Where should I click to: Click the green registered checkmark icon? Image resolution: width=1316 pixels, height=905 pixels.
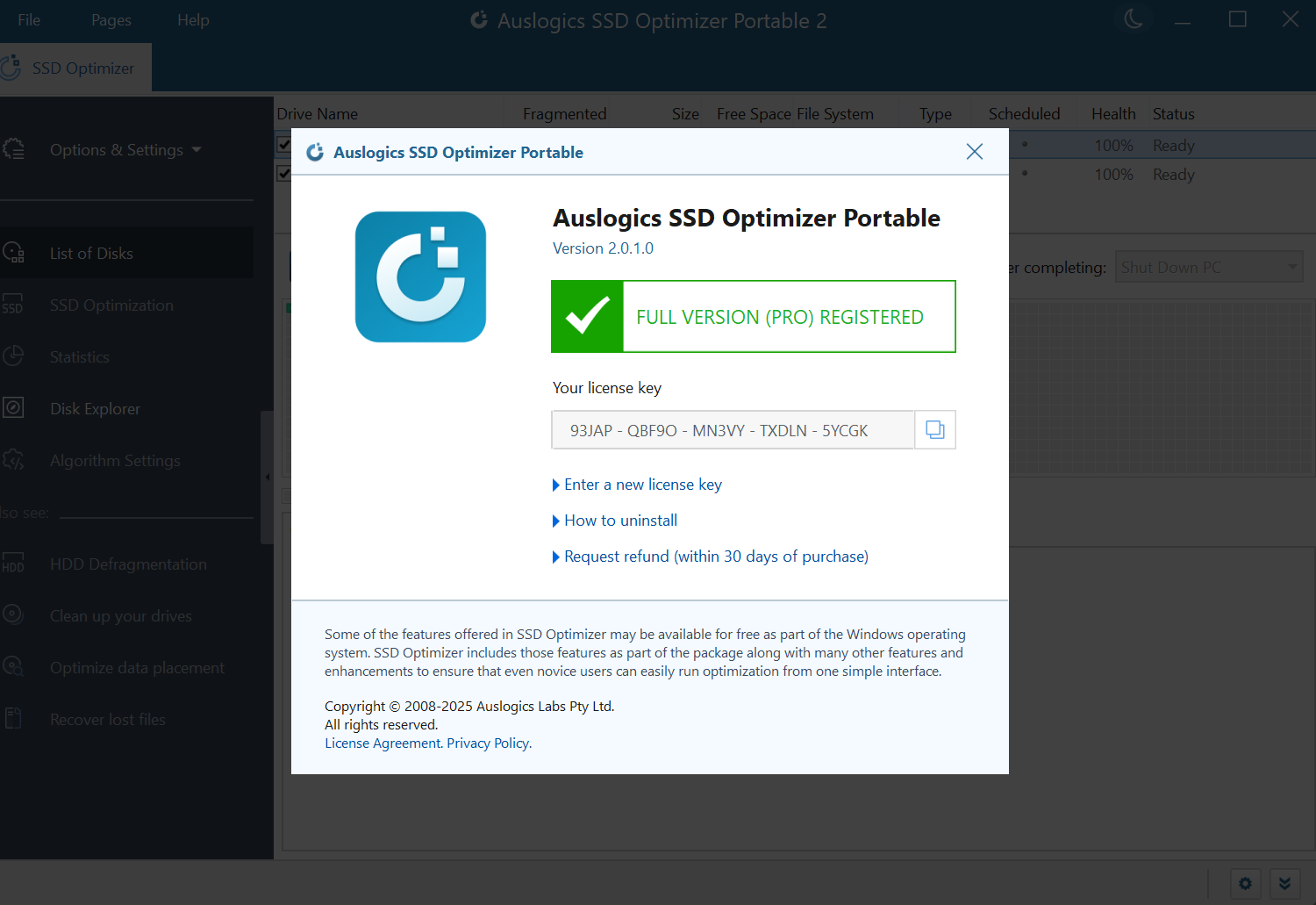[587, 317]
